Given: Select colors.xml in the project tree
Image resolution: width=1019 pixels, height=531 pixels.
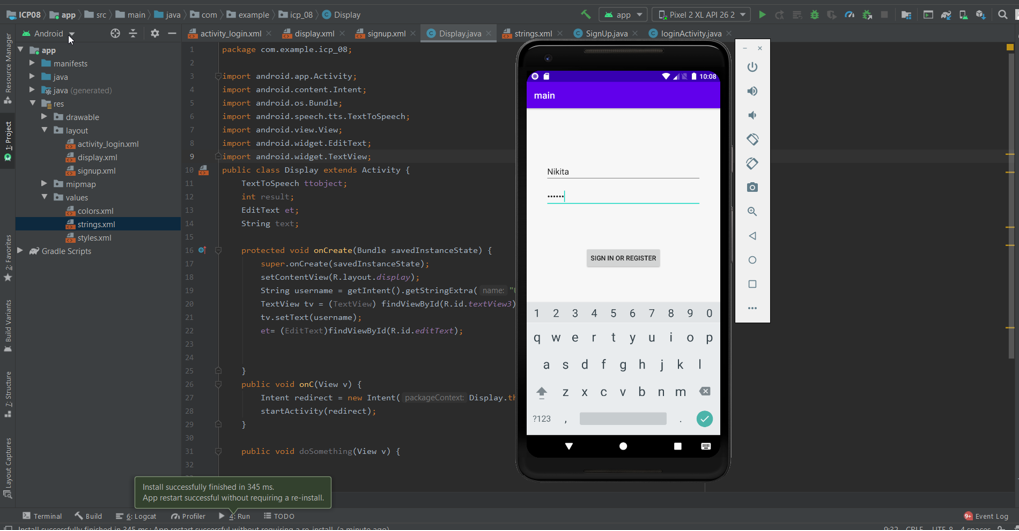Looking at the screenshot, I should [x=89, y=211].
